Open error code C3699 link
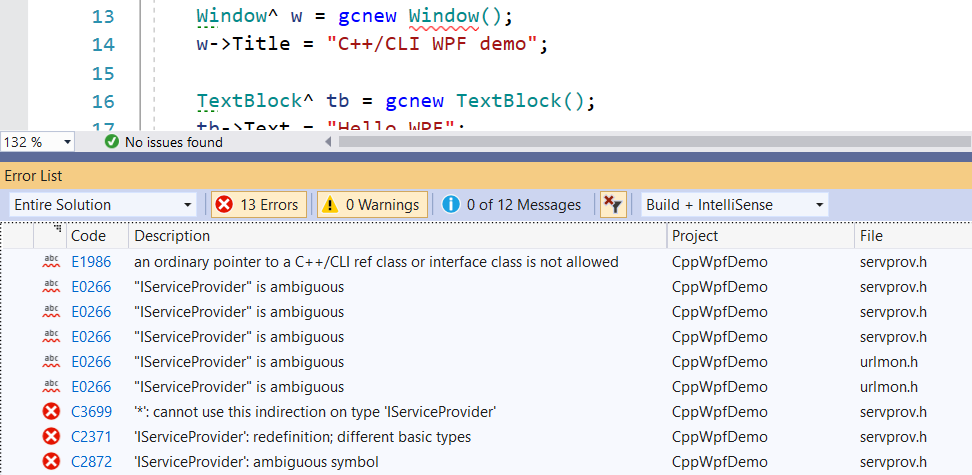The image size is (972, 475). pos(91,412)
